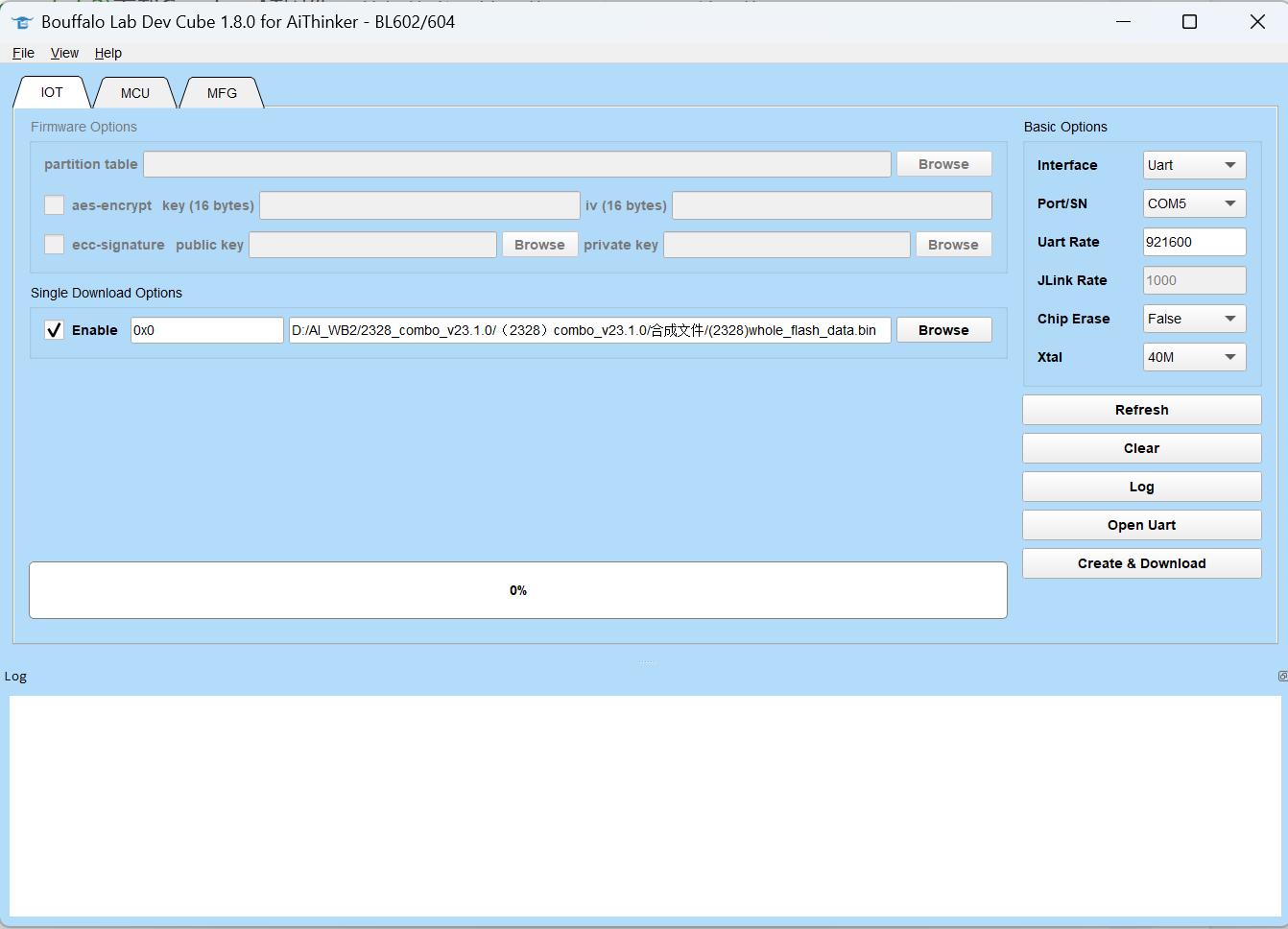Click the 0% download progress bar
Viewport: 1288px width, 929px height.
coord(518,590)
